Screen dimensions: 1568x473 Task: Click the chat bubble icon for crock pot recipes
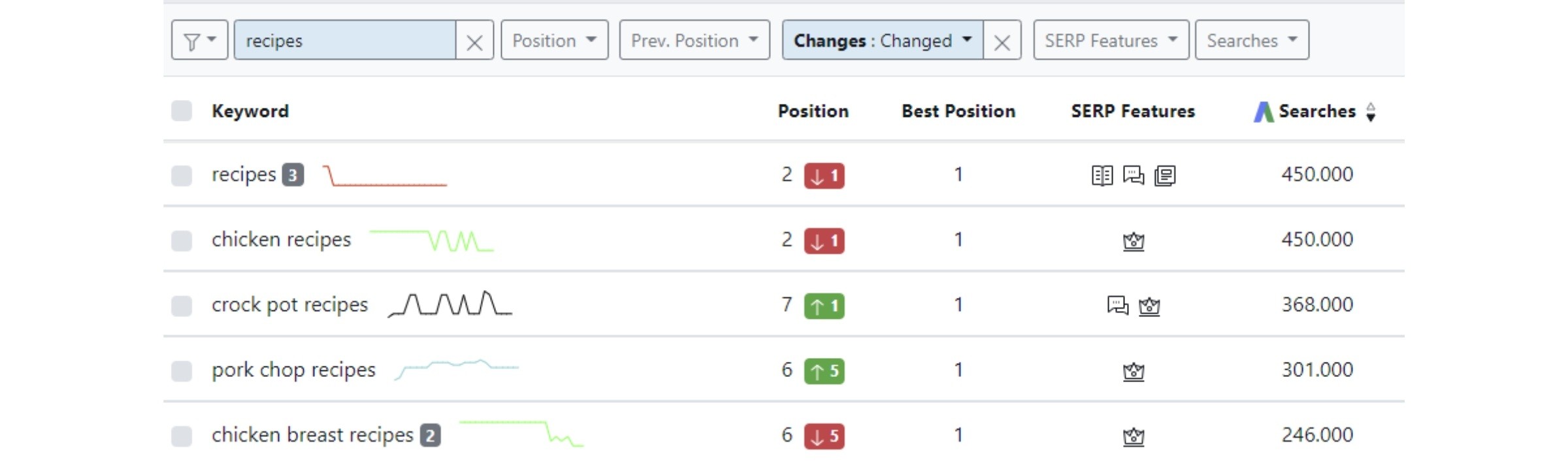click(1117, 305)
